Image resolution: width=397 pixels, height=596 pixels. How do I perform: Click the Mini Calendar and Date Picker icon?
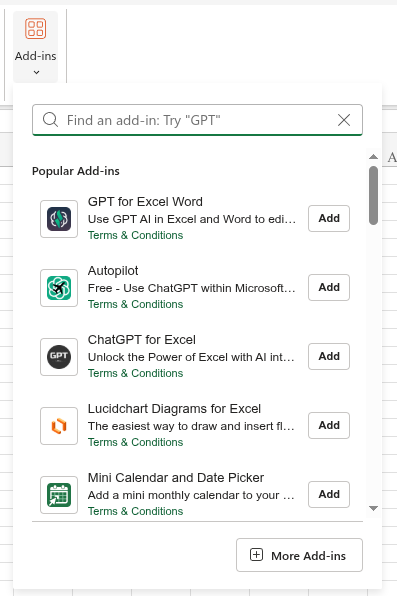[x=59, y=495]
